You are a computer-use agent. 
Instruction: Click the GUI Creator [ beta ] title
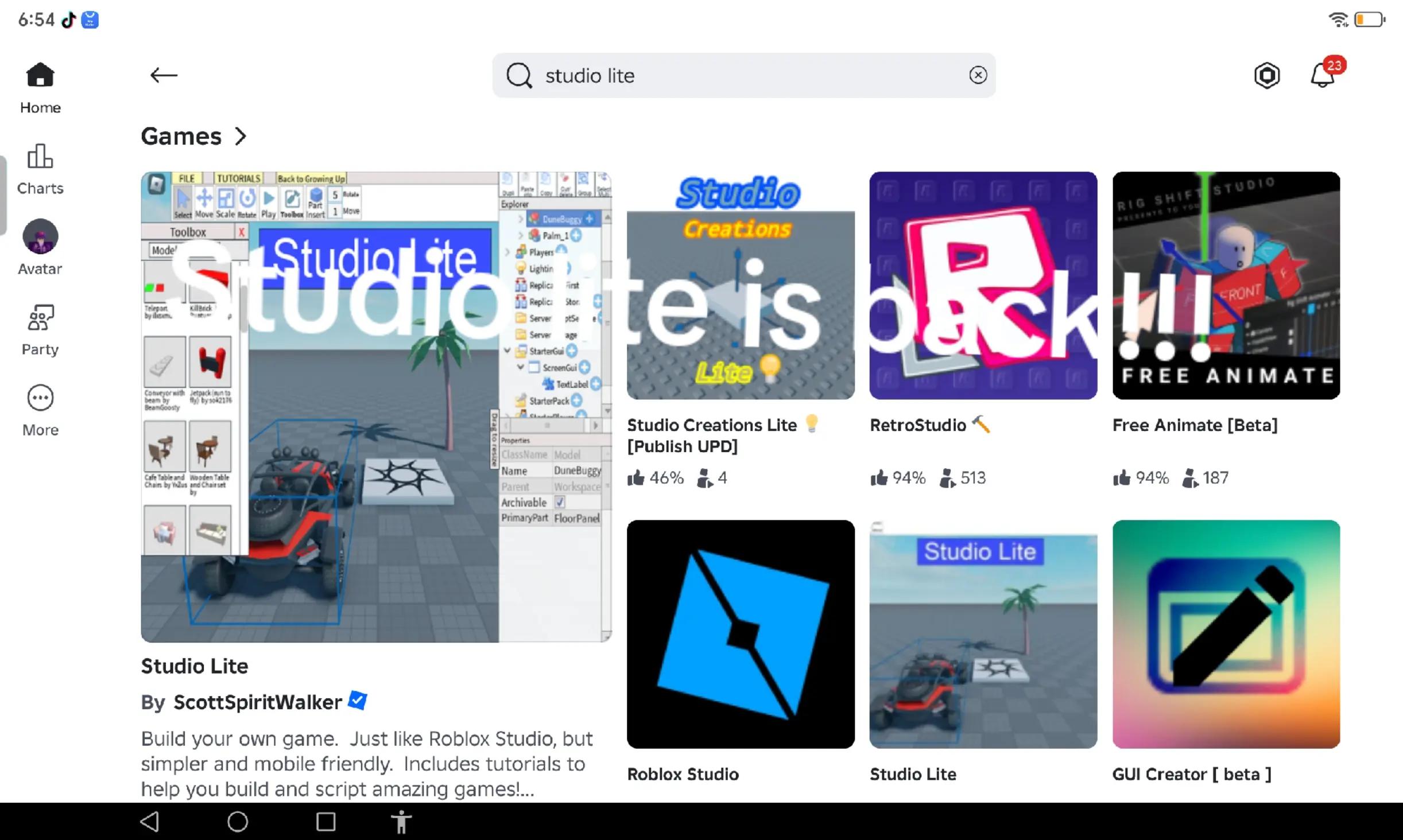(x=1192, y=774)
